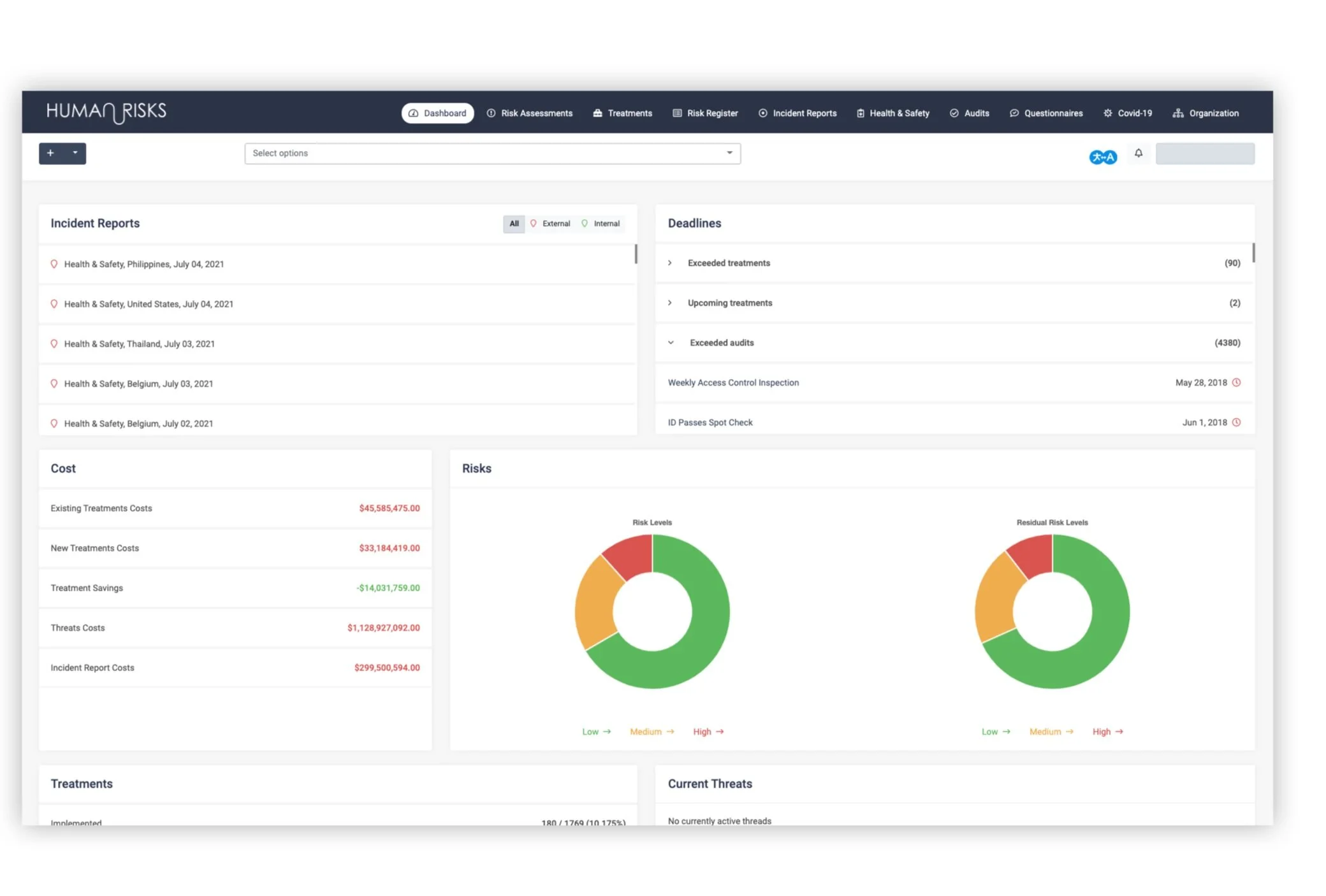Click pin icon of Thailand incident report
The width and height of the screenshot is (1326, 896).
(54, 343)
